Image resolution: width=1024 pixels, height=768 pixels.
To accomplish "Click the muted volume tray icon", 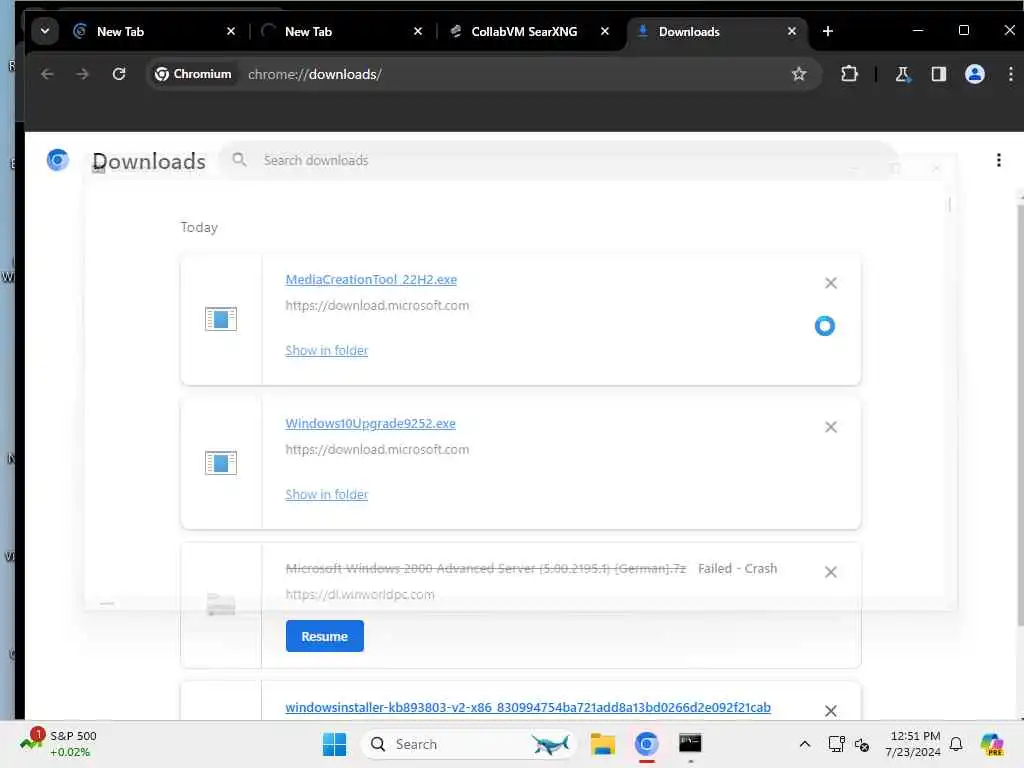I will [861, 744].
